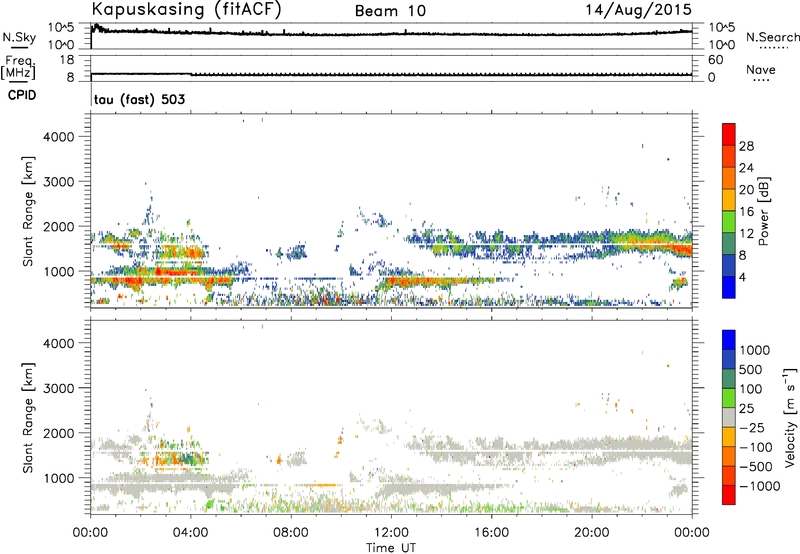800x554 pixels.
Task: Click the 4000 tick on the power panel
Action: coord(58,137)
